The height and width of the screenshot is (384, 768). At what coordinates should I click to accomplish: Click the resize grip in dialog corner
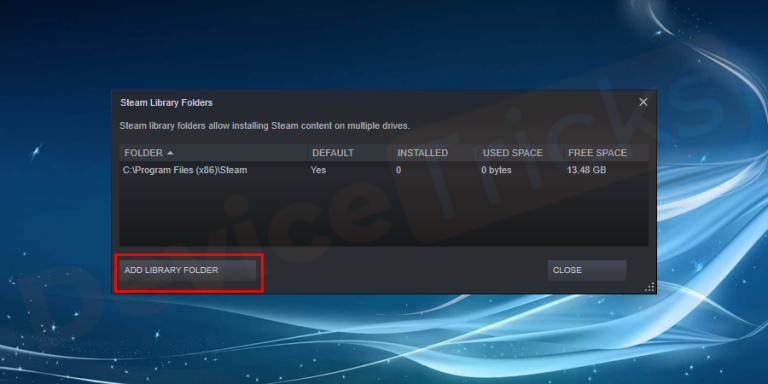pos(650,287)
